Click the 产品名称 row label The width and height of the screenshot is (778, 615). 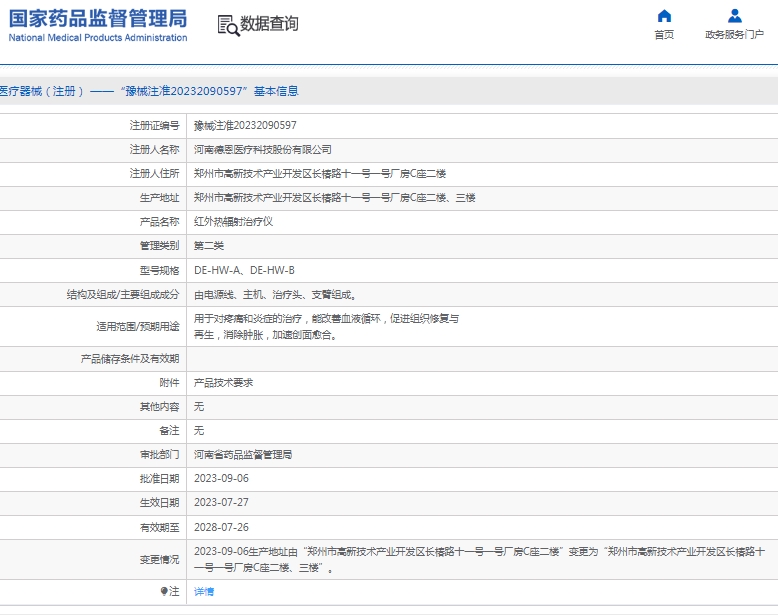(x=159, y=221)
